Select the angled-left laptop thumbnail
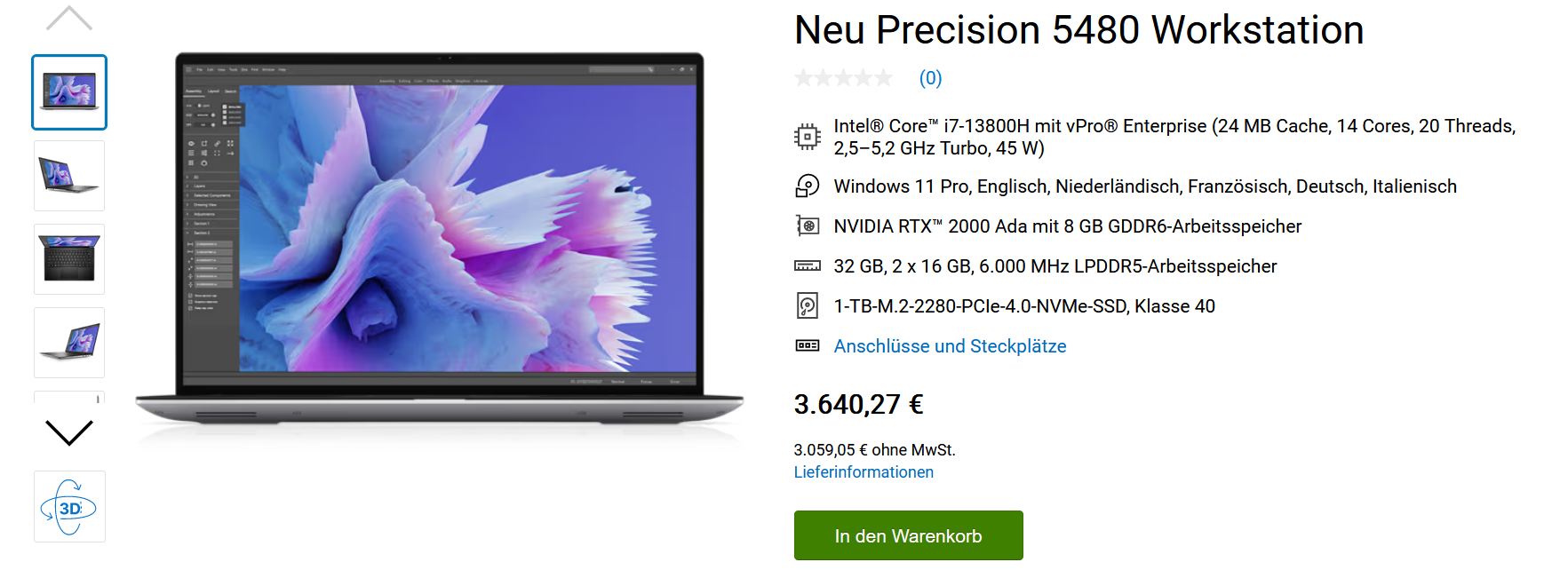 (69, 176)
